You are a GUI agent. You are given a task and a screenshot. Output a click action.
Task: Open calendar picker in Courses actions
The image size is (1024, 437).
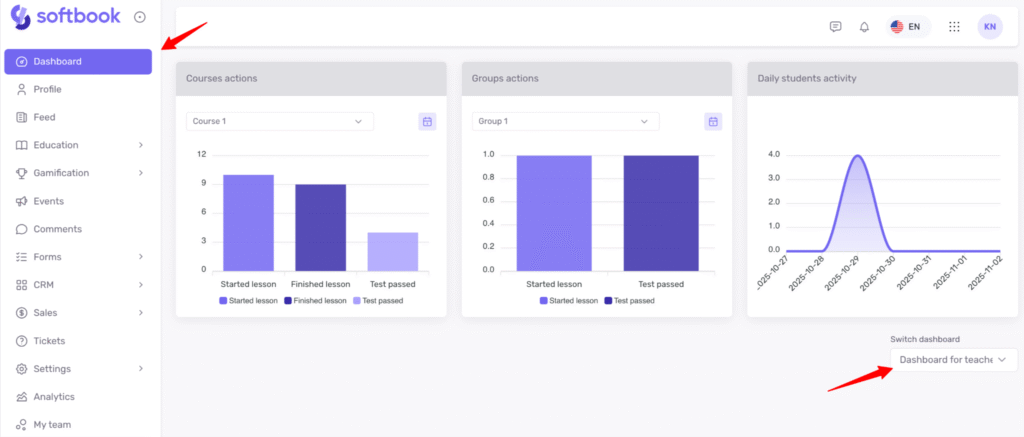tap(427, 121)
